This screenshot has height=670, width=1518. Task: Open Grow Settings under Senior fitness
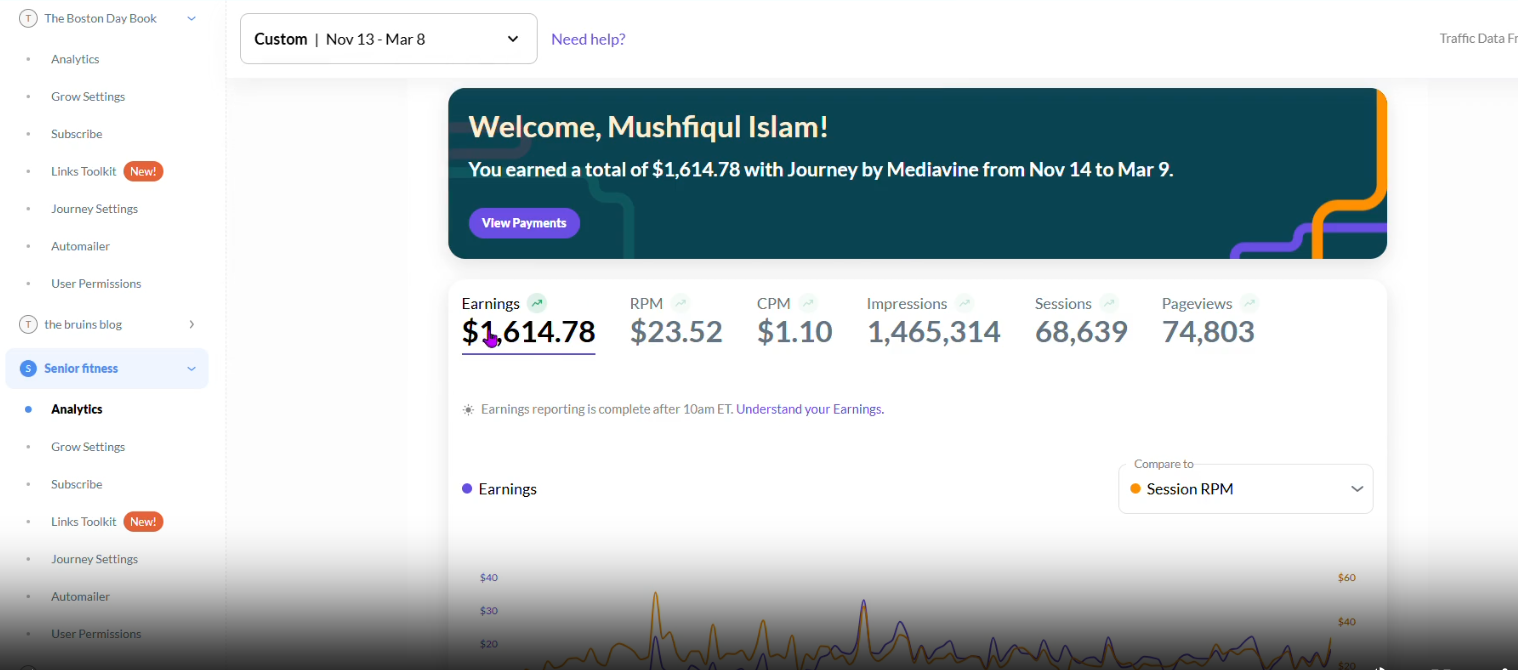(88, 447)
